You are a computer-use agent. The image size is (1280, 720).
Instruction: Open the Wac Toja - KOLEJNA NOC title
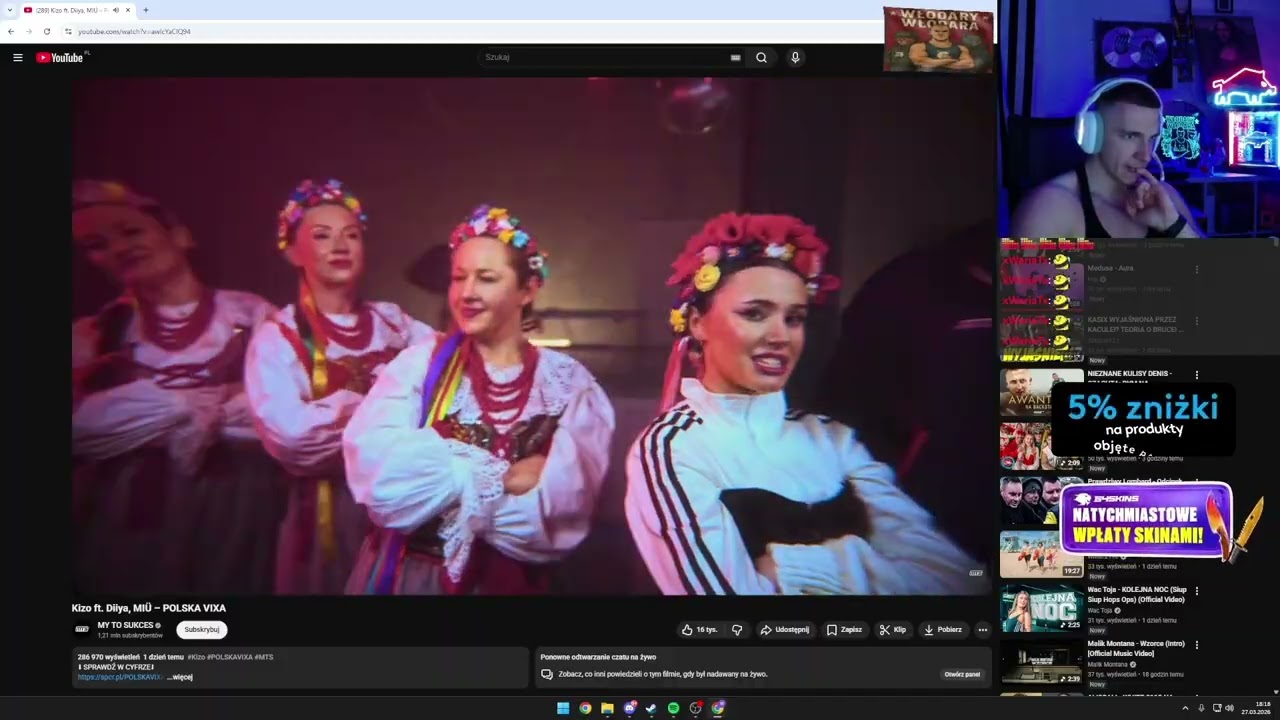pyautogui.click(x=1136, y=594)
